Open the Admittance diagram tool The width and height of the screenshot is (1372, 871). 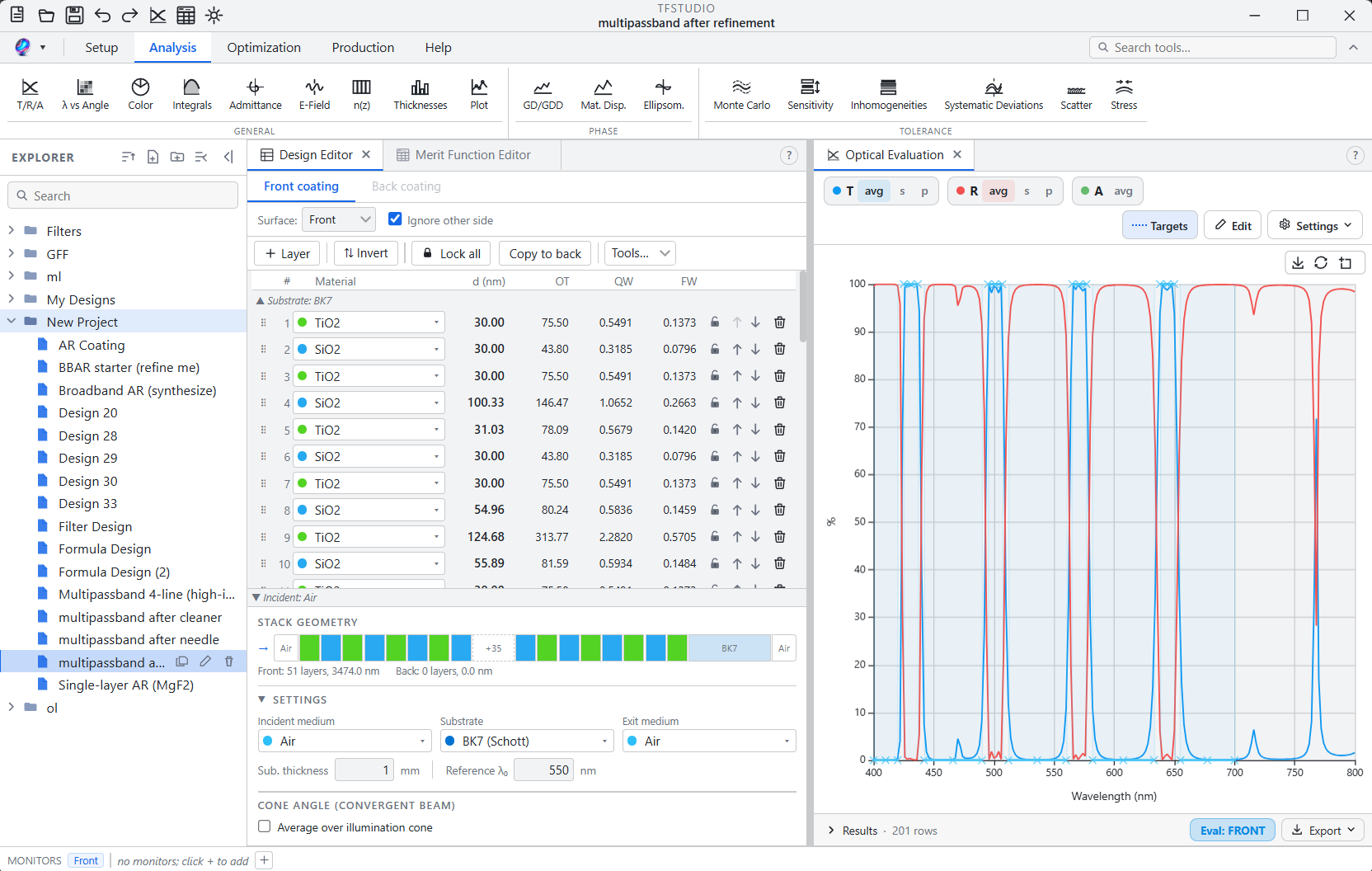tap(255, 94)
